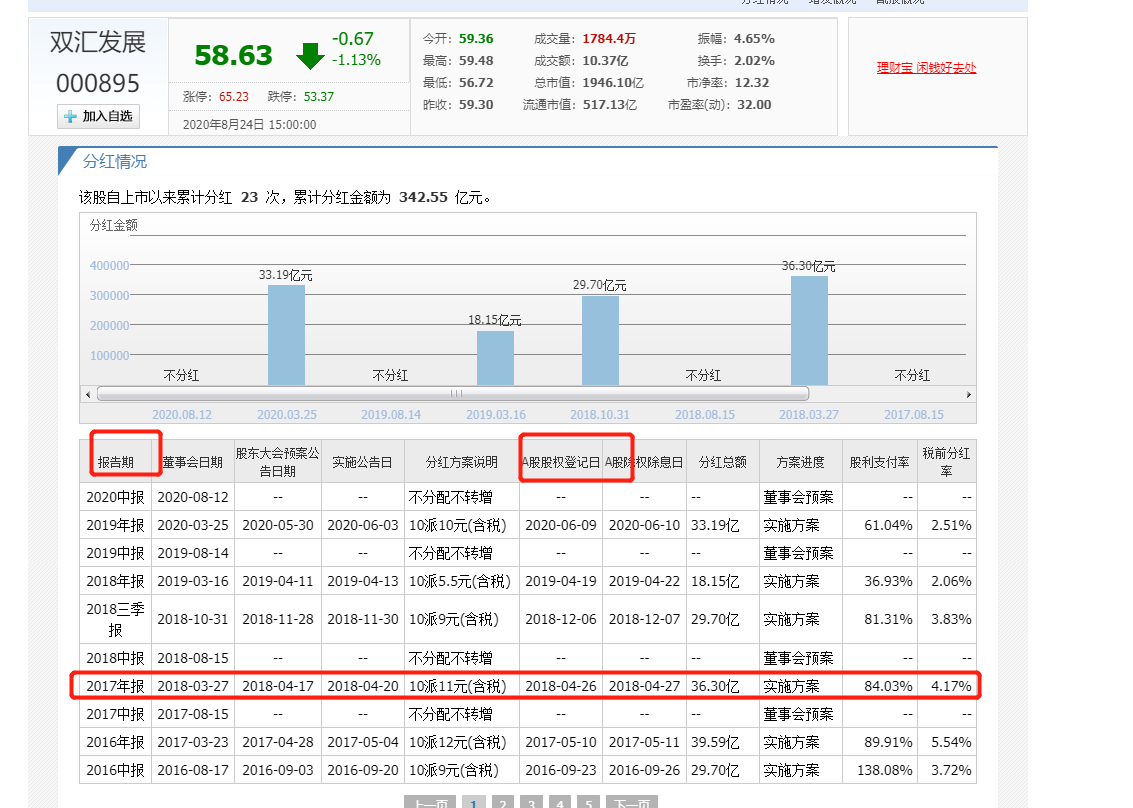Click the 方案进度 column header
This screenshot has height=808, width=1133.
(801, 462)
